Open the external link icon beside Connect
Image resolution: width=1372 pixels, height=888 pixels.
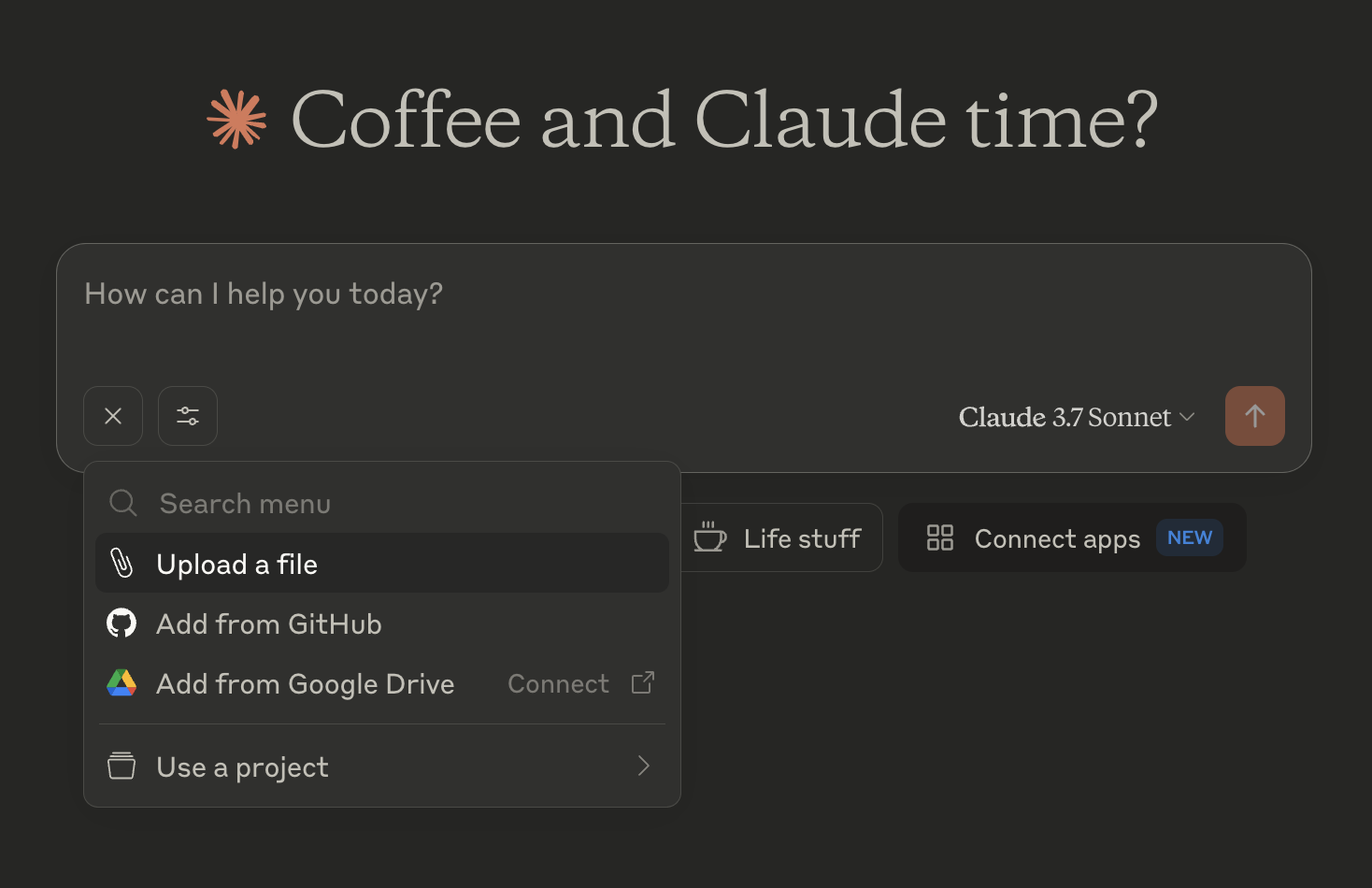pyautogui.click(x=643, y=683)
